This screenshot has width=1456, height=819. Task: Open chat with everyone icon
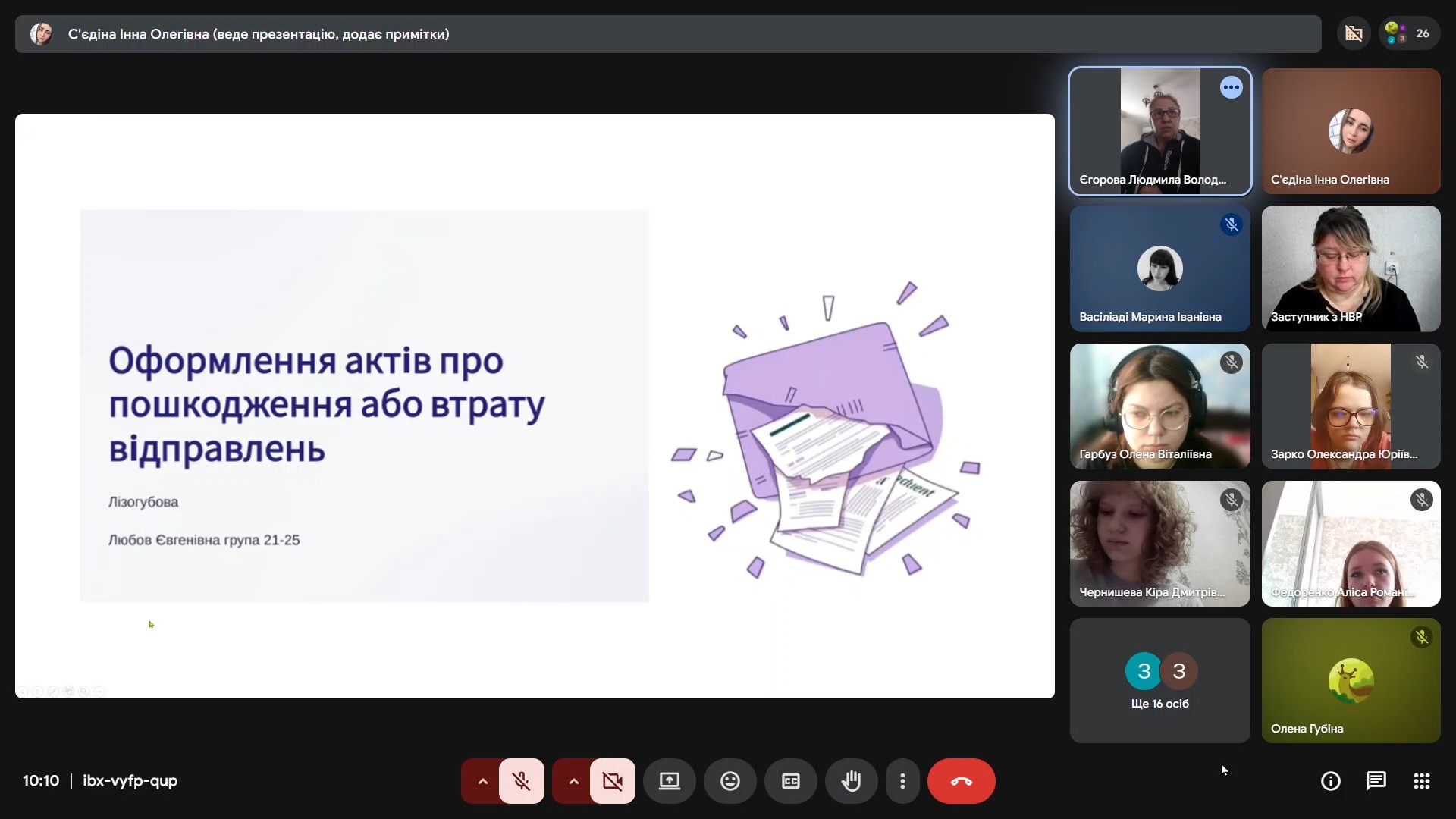click(x=1376, y=781)
